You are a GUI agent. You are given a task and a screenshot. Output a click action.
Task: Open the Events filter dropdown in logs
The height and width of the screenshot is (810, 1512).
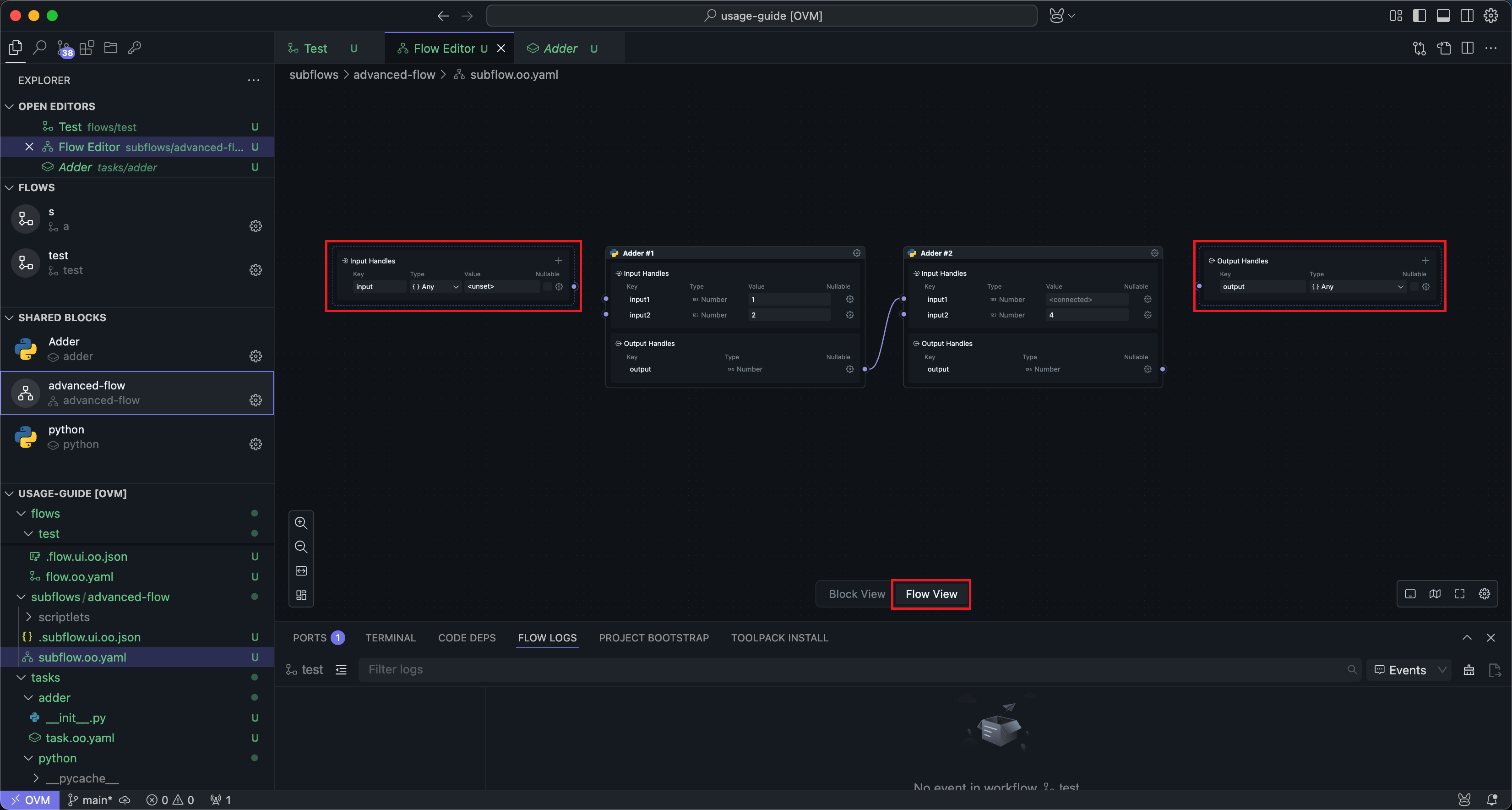pos(1409,670)
